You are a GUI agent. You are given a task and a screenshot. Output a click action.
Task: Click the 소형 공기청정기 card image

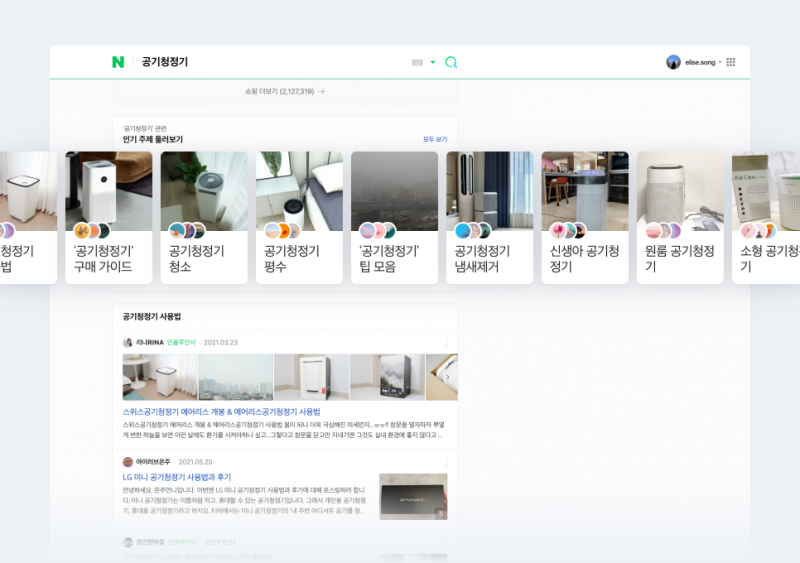tap(766, 191)
